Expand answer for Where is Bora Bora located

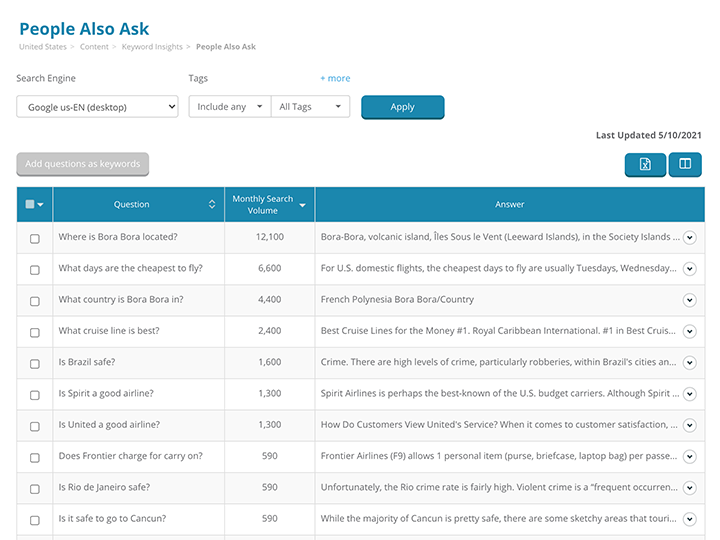pos(689,238)
